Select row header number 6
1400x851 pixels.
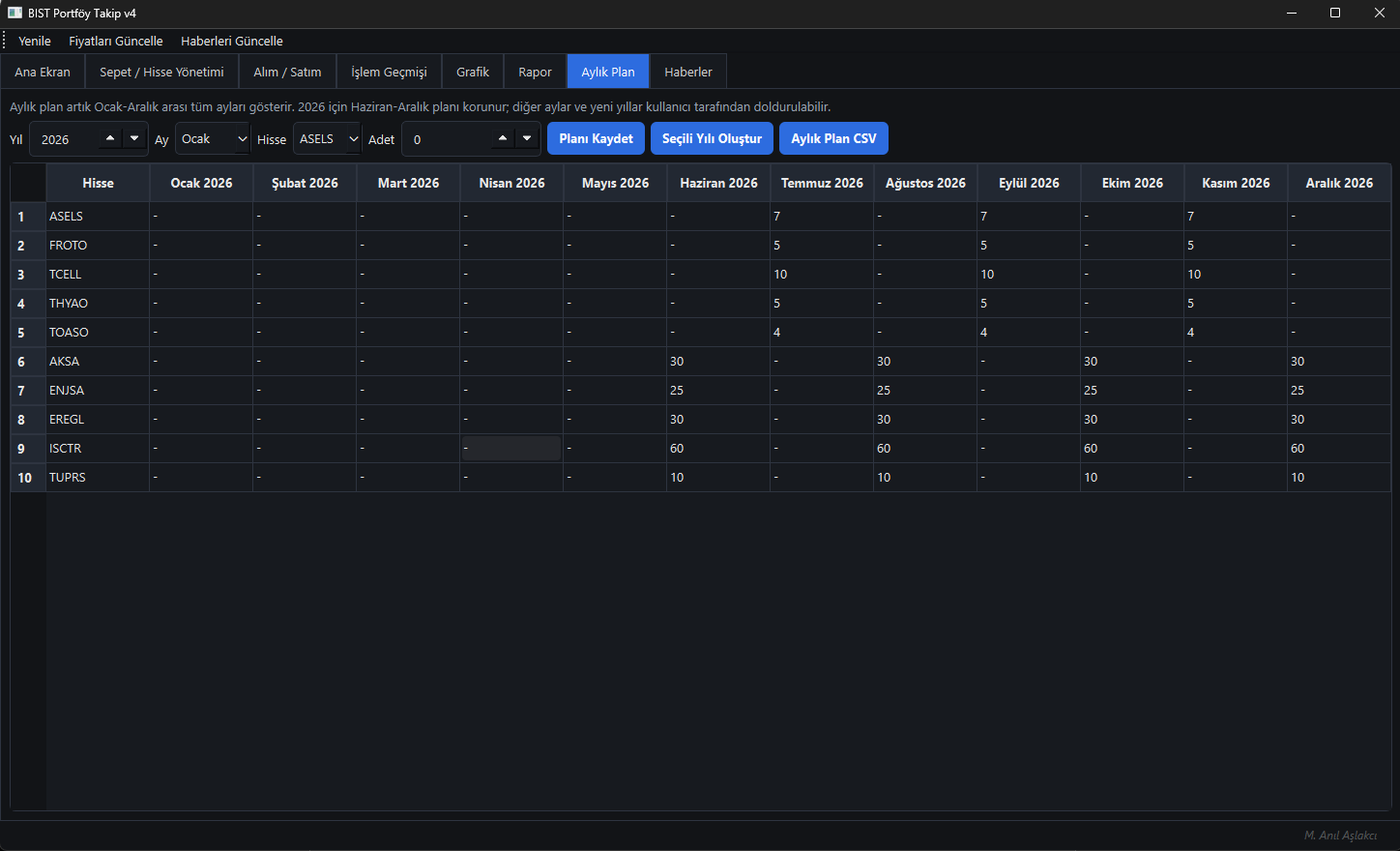[28, 362]
